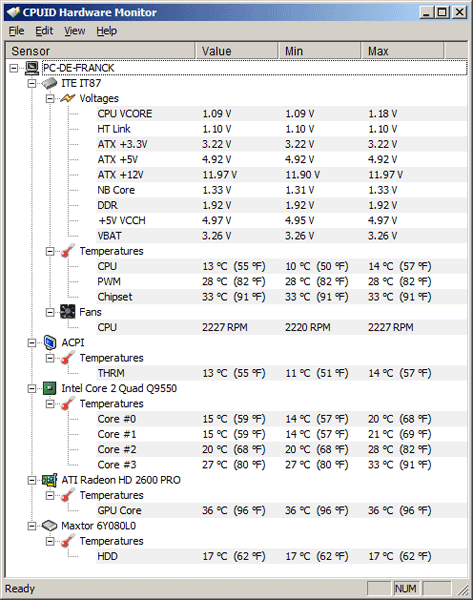Click the PC-DE-FRANCK computer icon
This screenshot has height=600, width=473.
pyautogui.click(x=32, y=68)
